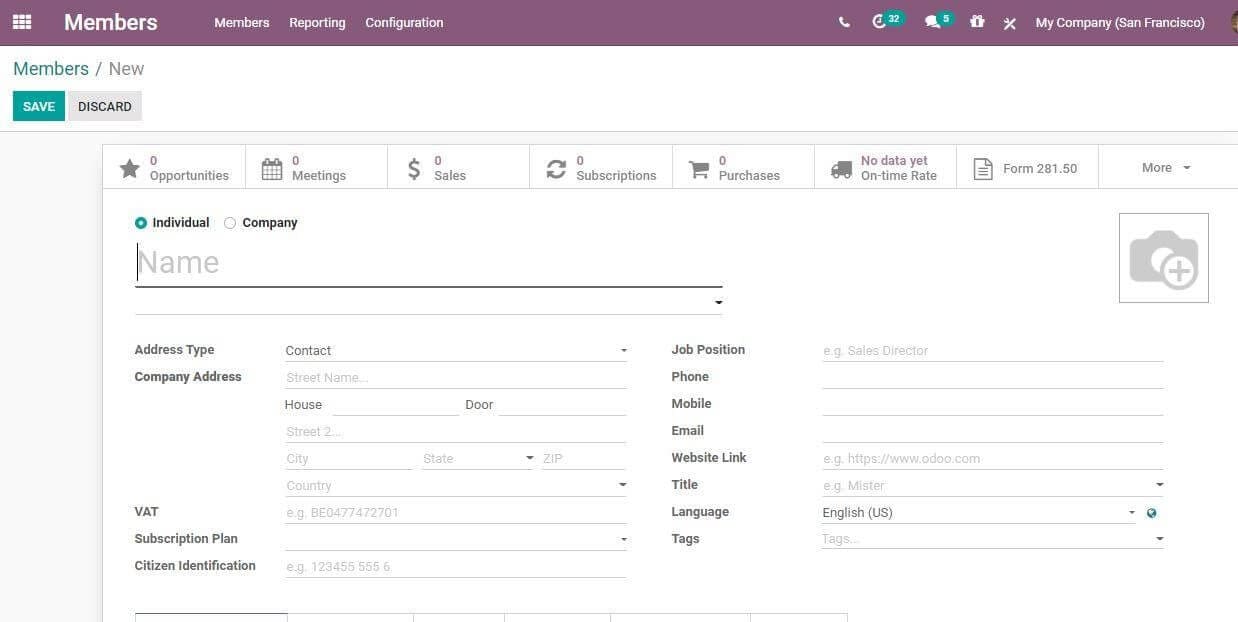
Task: Open the 0 Subscriptions stat button
Action: tap(601, 168)
